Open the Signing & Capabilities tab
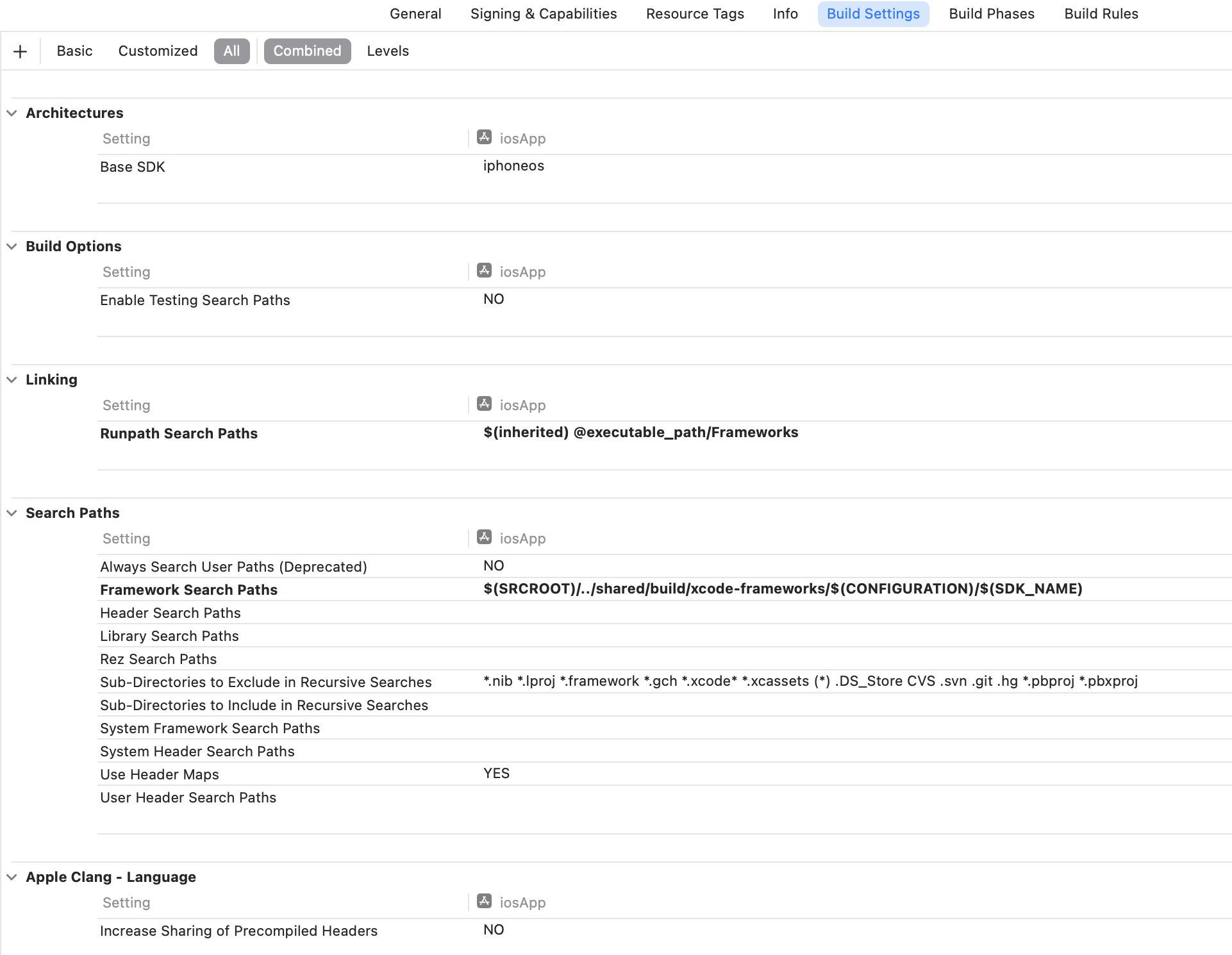 point(543,14)
